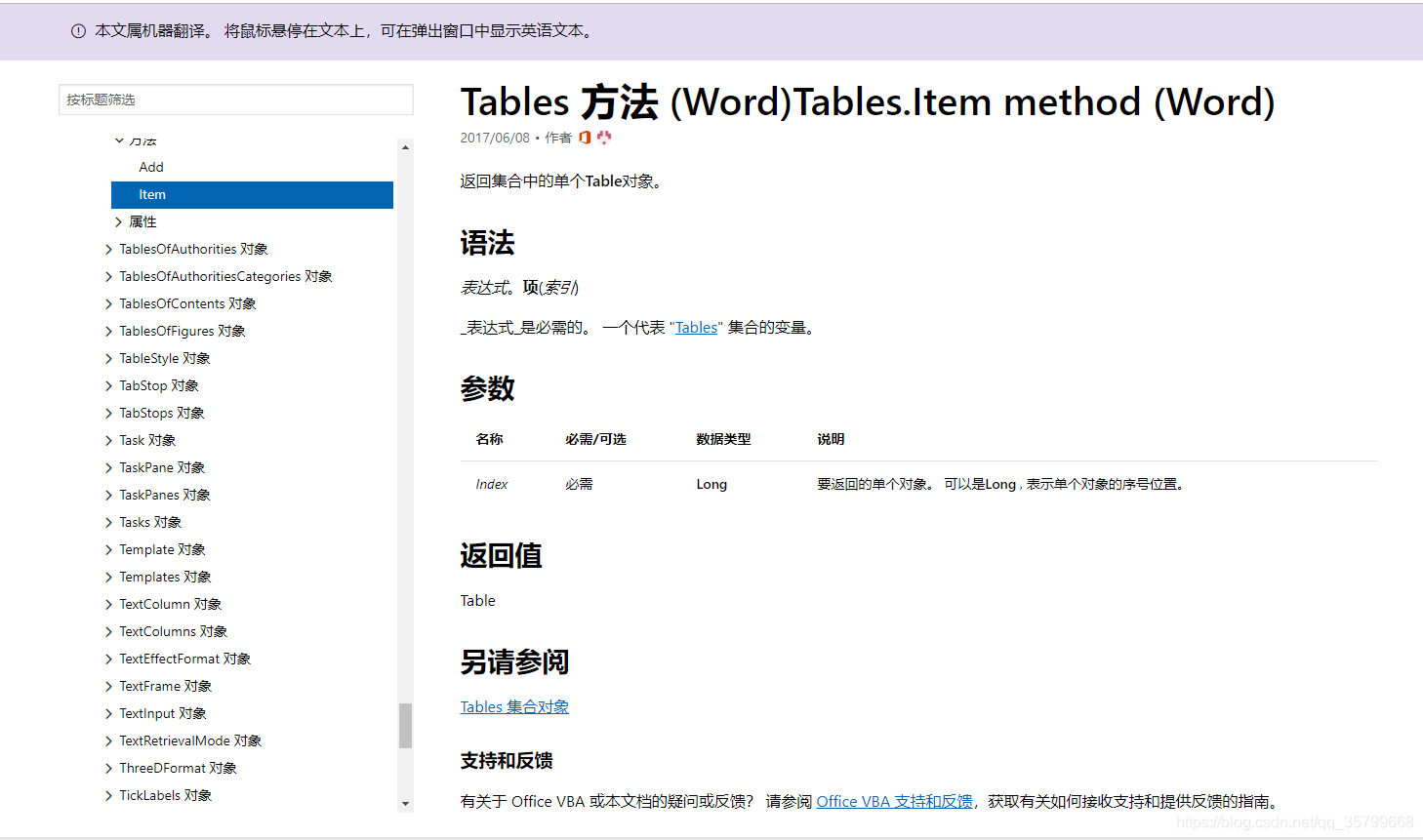Expand the TablesOfFigures 对象 chevron
This screenshot has height=840, width=1423.
(108, 331)
